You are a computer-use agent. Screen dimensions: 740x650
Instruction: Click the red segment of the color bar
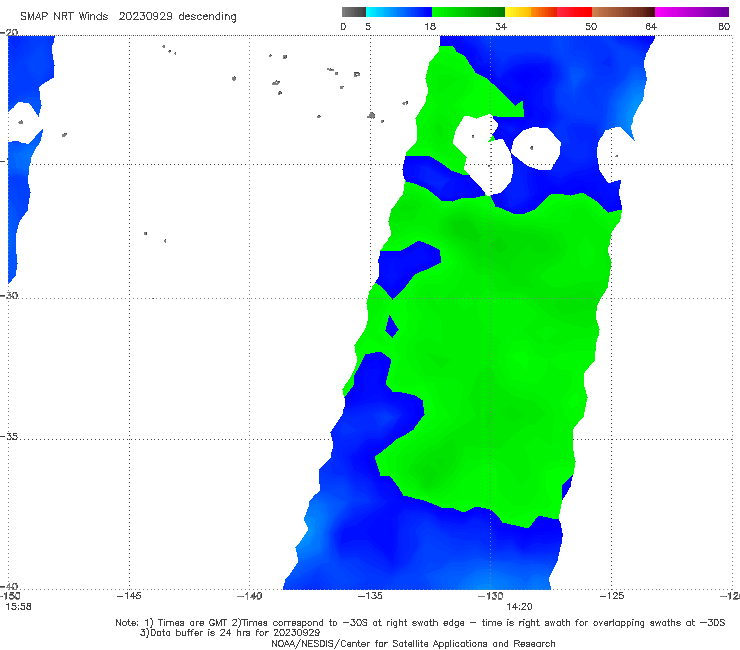[x=574, y=12]
